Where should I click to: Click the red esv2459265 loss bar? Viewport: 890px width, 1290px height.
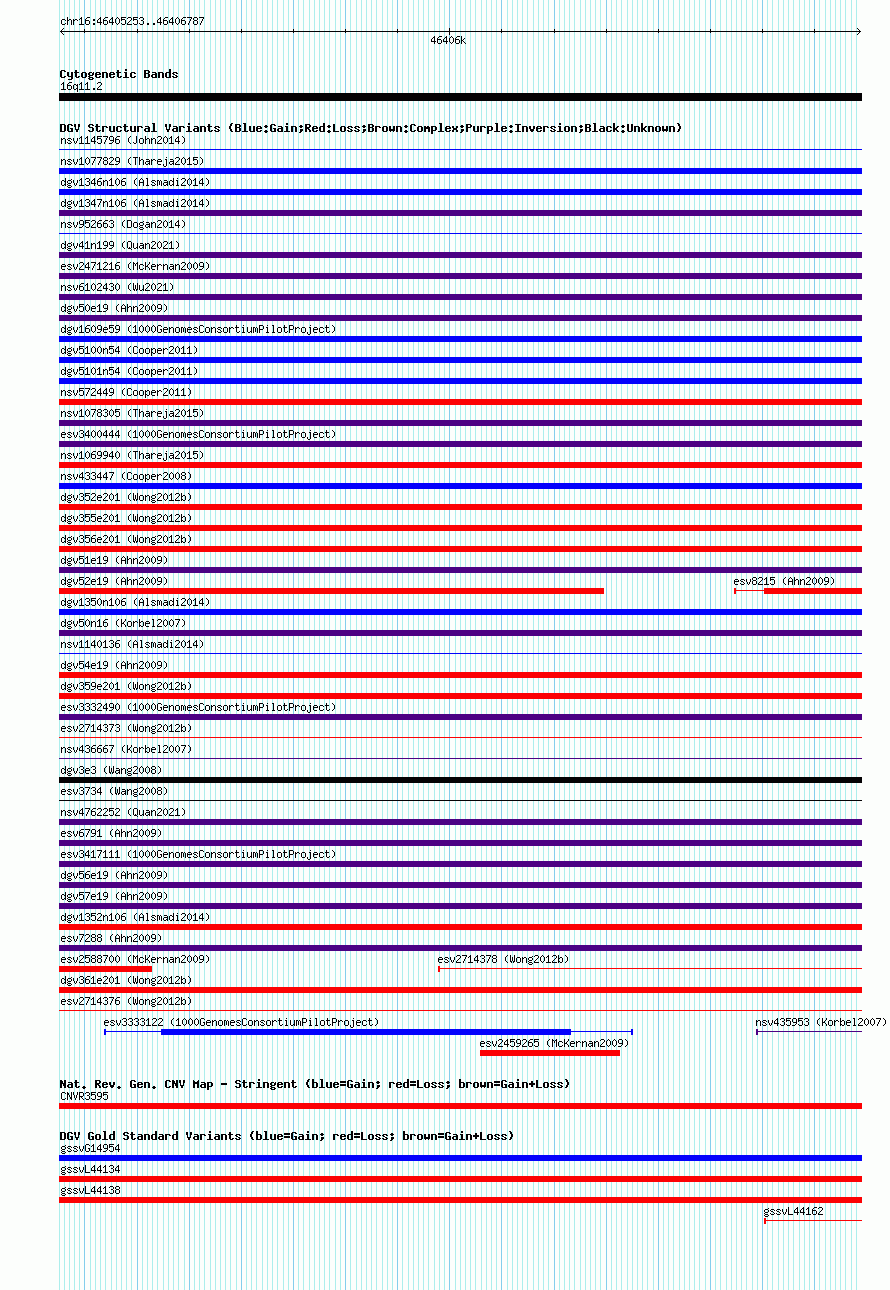(550, 1053)
